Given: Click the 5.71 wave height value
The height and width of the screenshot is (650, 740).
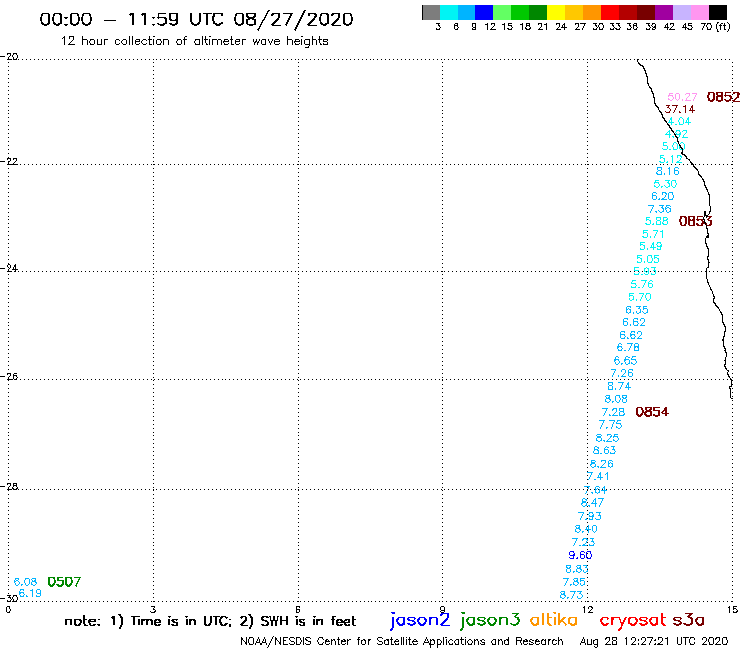Looking at the screenshot, I should pos(653,234).
